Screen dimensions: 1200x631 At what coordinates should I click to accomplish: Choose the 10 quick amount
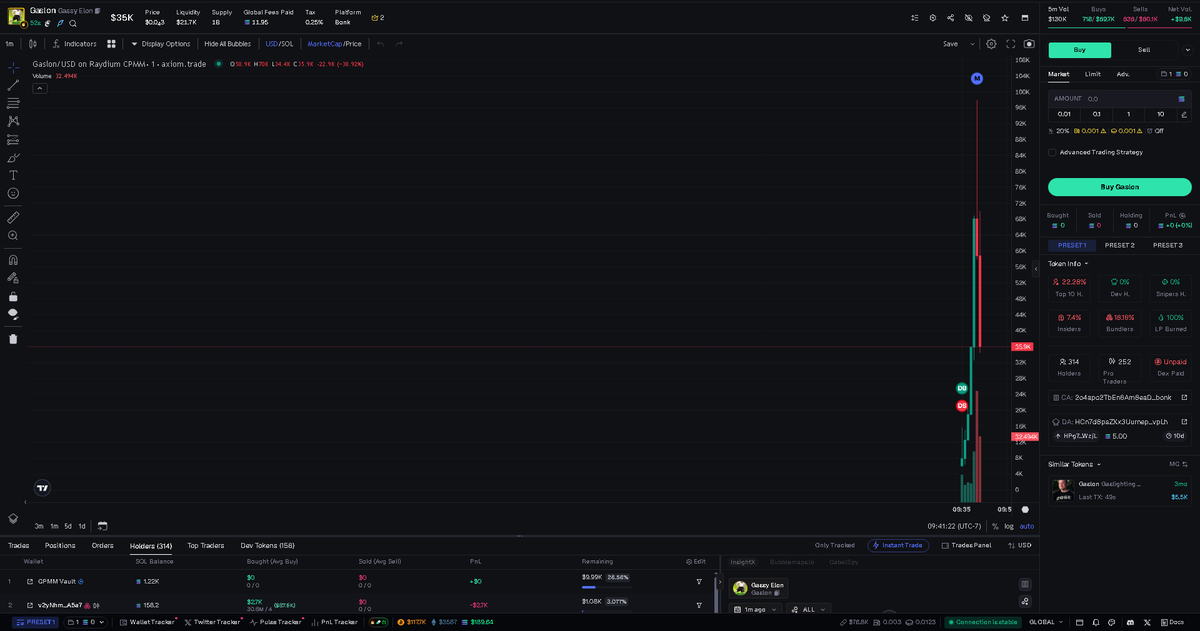tap(1160, 114)
